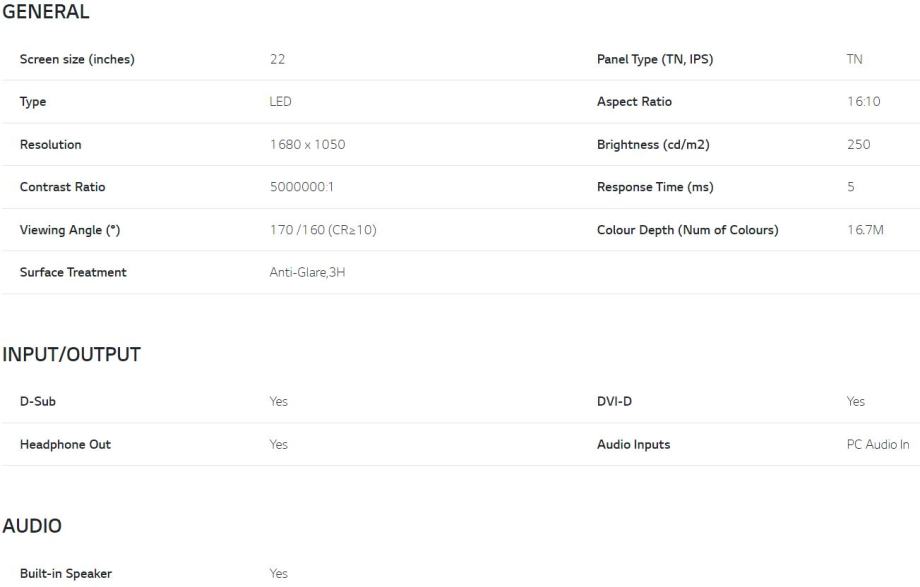The image size is (920, 587).
Task: Click the Contrast Ratio value 5000000:1
Action: pos(305,187)
